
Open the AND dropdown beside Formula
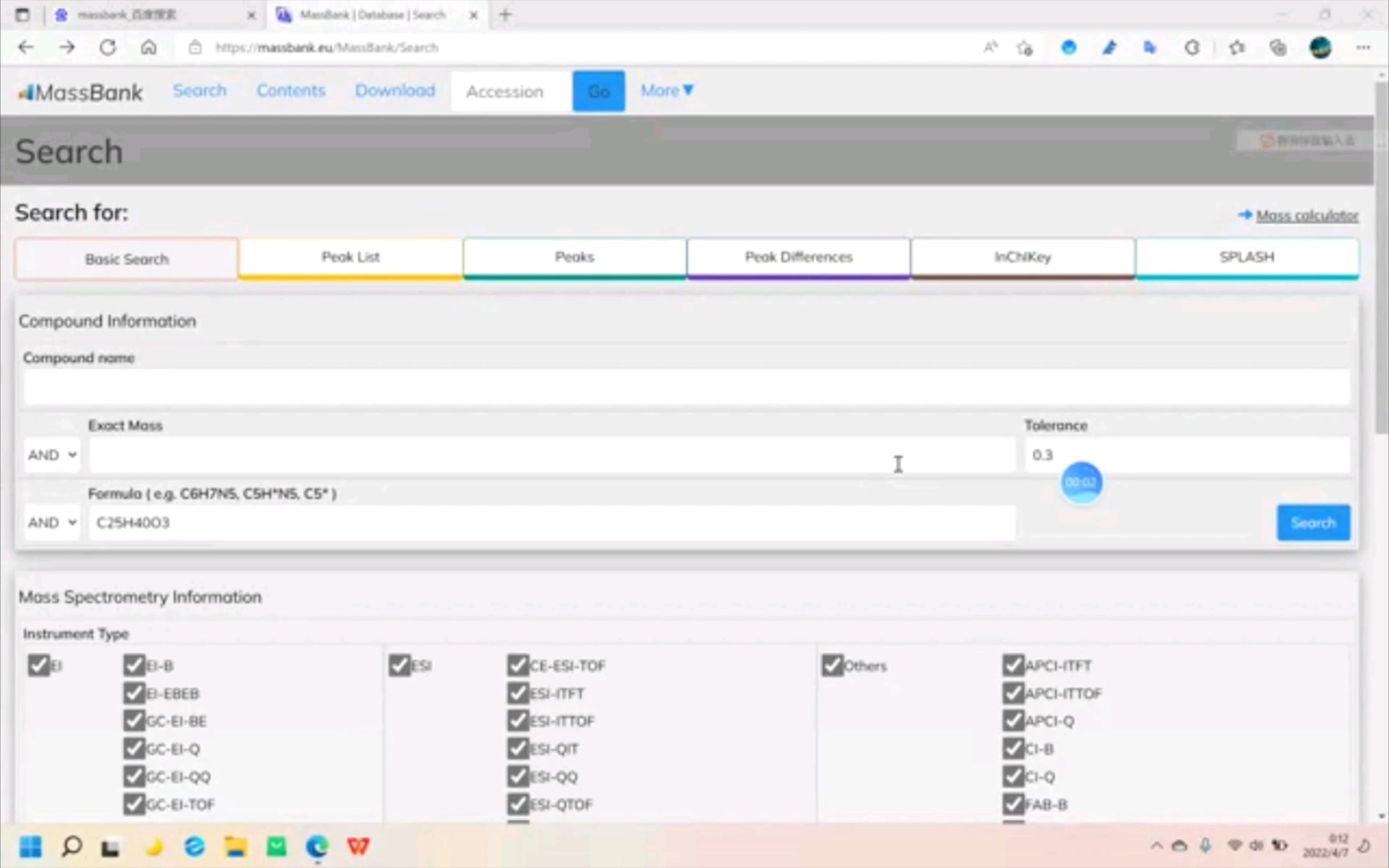coord(52,522)
